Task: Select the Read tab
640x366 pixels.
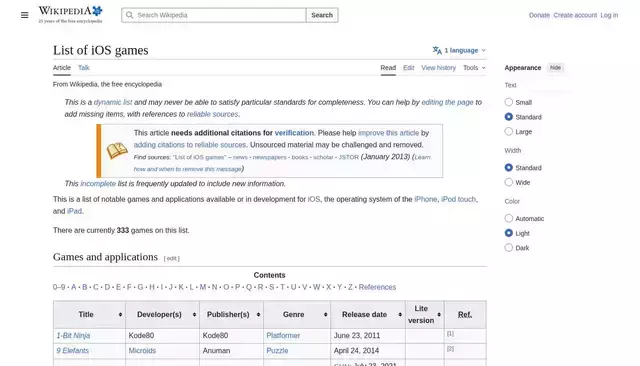Action: coord(388,68)
